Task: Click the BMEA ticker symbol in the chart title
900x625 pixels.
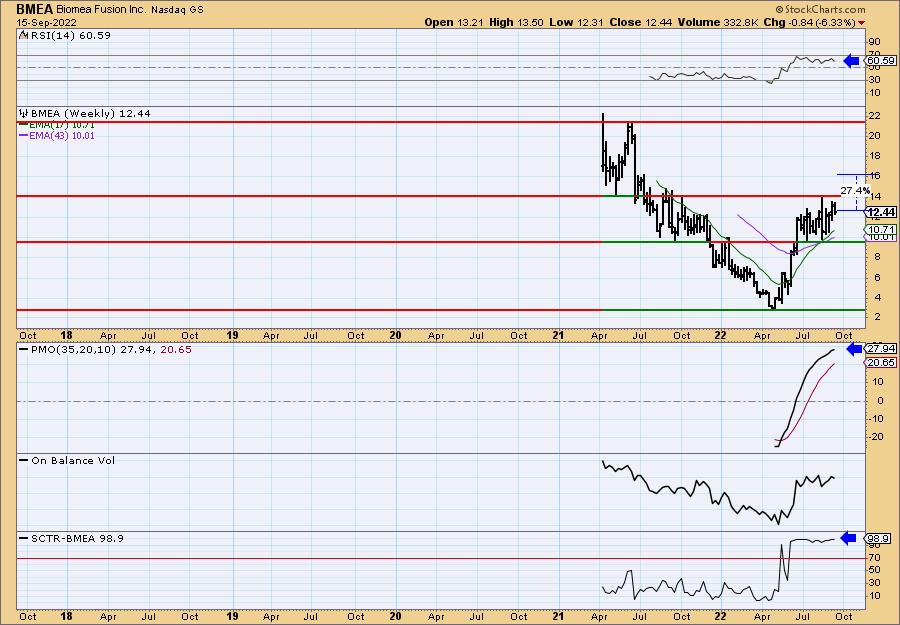Action: pos(35,9)
